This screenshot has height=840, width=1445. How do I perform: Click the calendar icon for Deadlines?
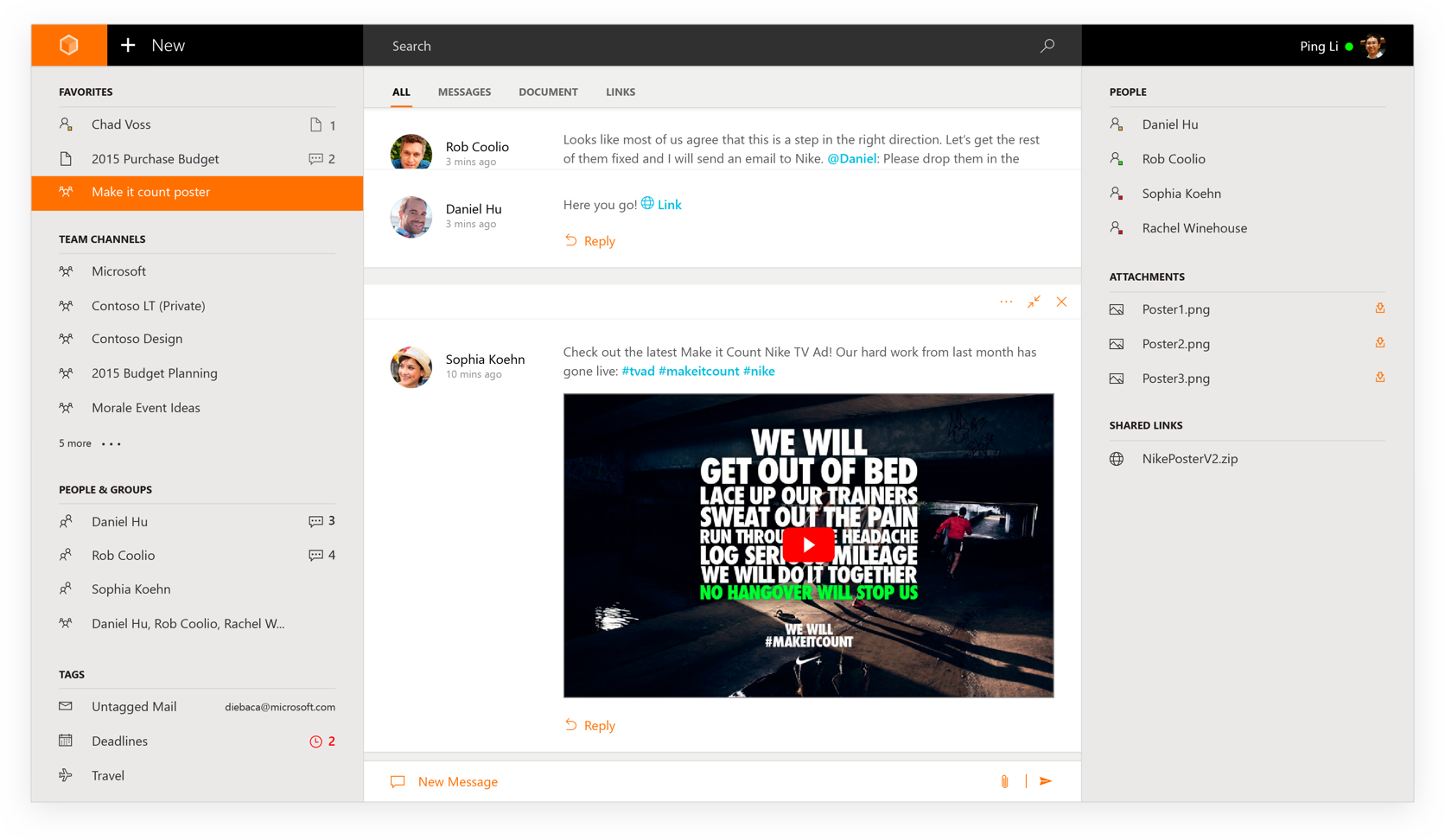coord(66,741)
